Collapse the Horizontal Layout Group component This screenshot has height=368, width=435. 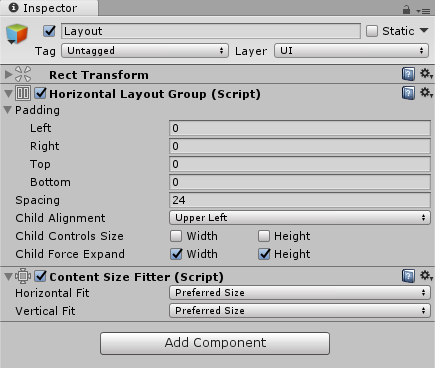pyautogui.click(x=8, y=94)
